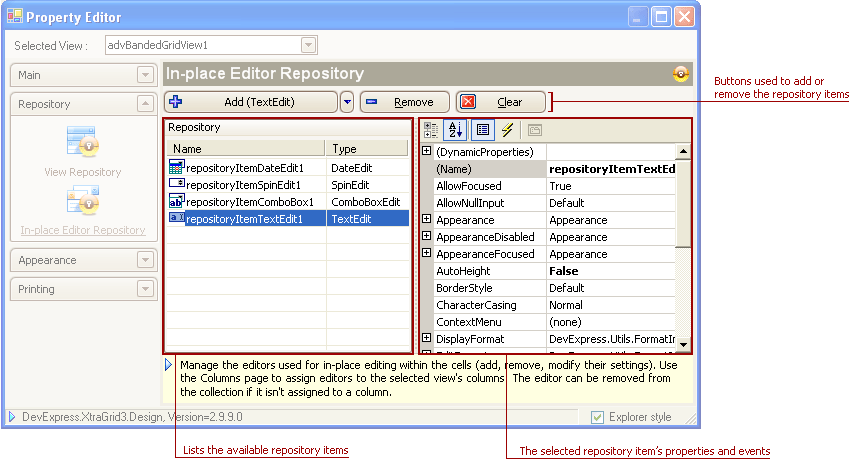Viewport: 855px width, 462px height.
Task: Click property grid scroll down arrow
Action: [x=683, y=345]
